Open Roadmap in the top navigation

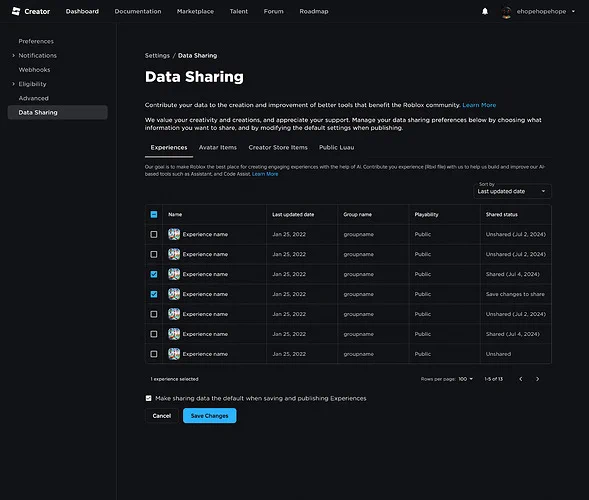coord(314,11)
